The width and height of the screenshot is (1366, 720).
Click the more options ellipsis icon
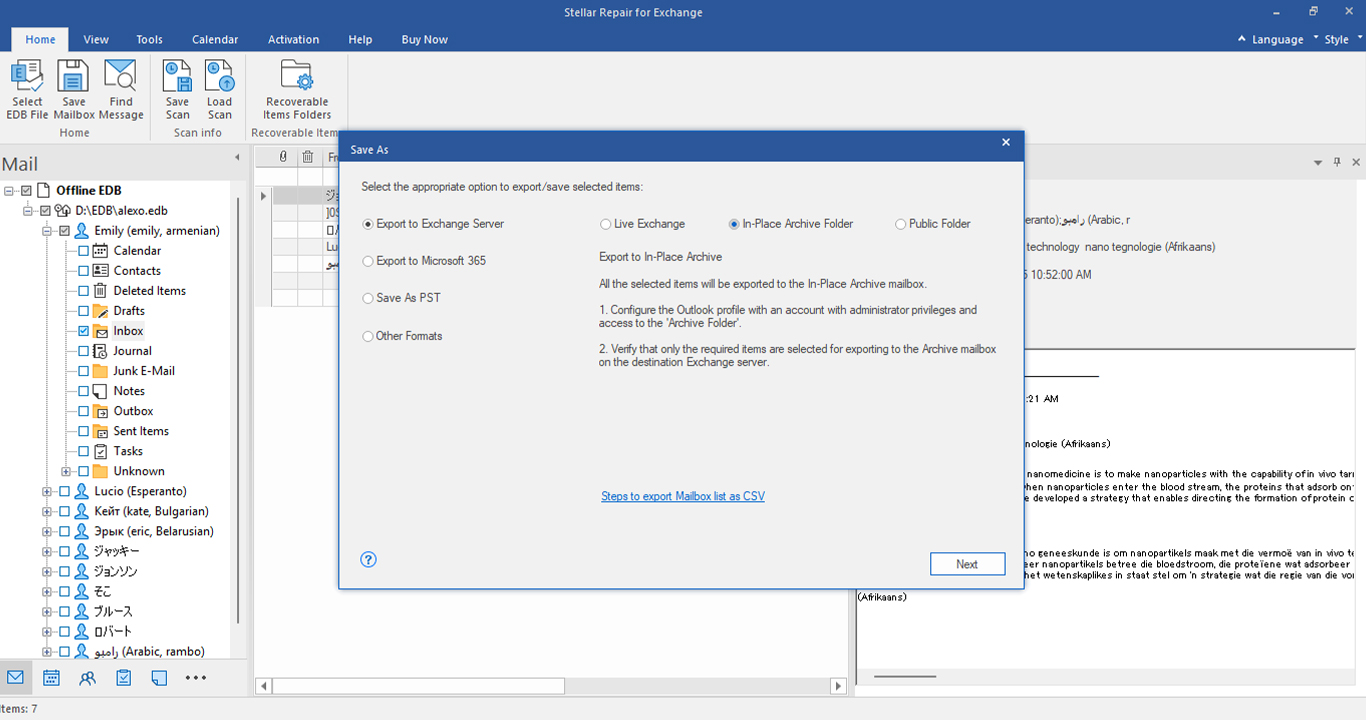coord(196,677)
